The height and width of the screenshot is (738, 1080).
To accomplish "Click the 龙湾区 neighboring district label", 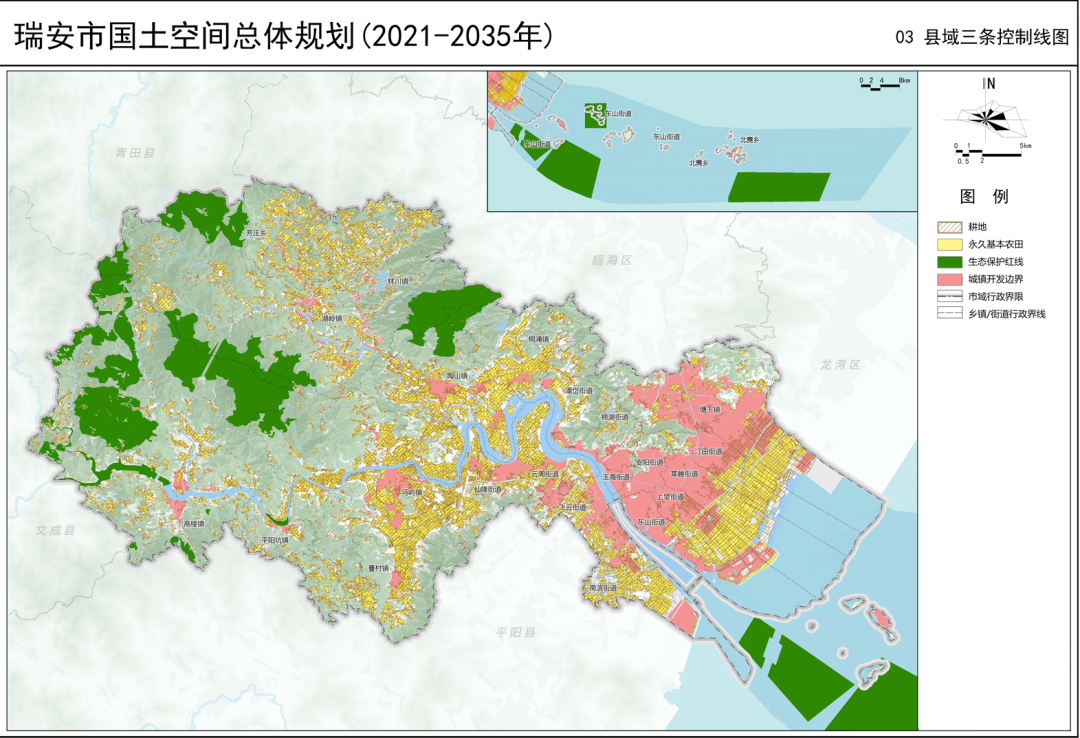I will pos(840,365).
